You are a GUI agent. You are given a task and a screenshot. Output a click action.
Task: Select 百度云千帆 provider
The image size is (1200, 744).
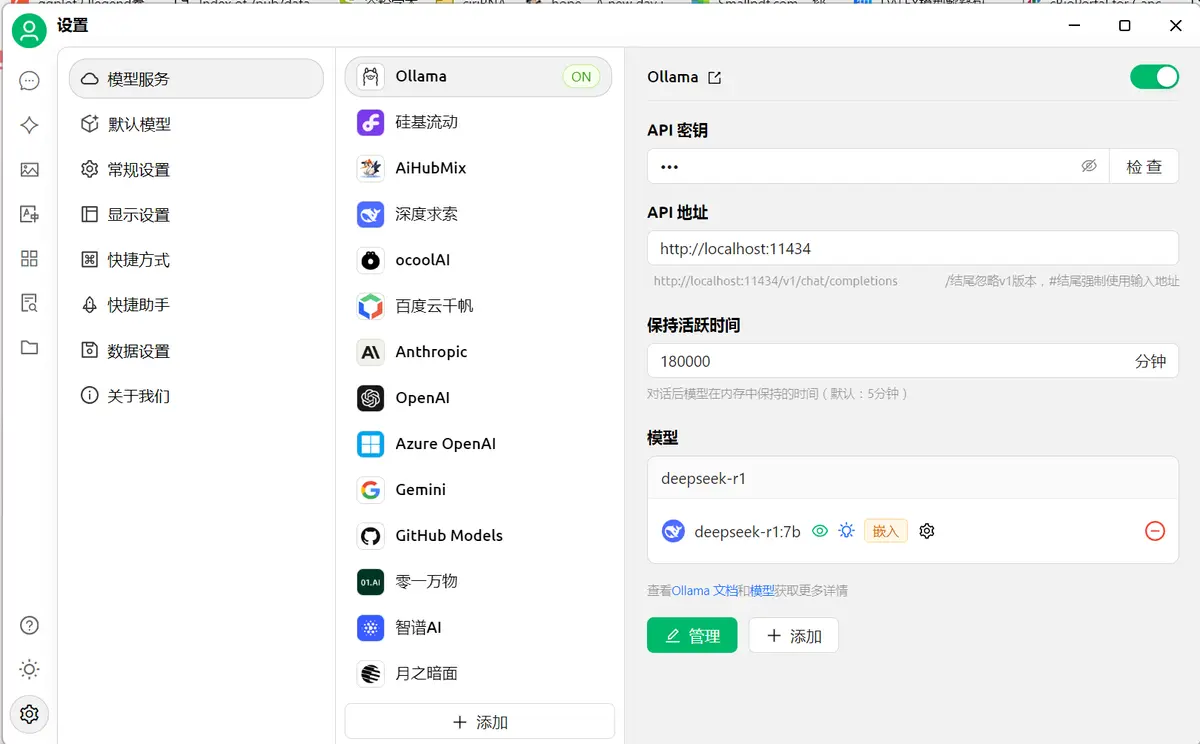(x=478, y=306)
